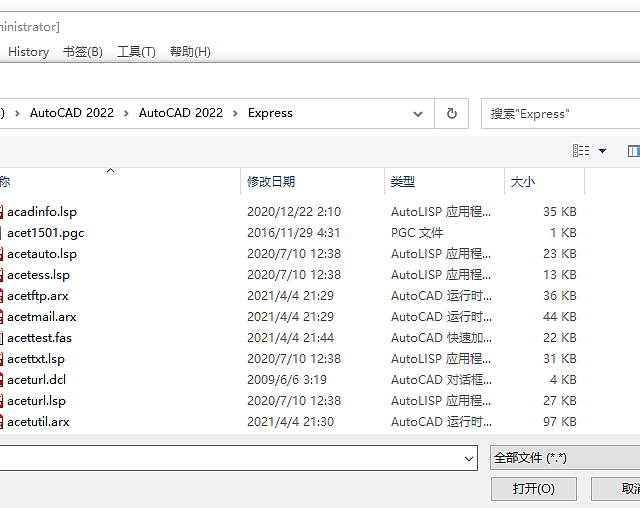The image size is (640, 508).
Task: Click the sort arrow above name column
Action: tap(110, 171)
